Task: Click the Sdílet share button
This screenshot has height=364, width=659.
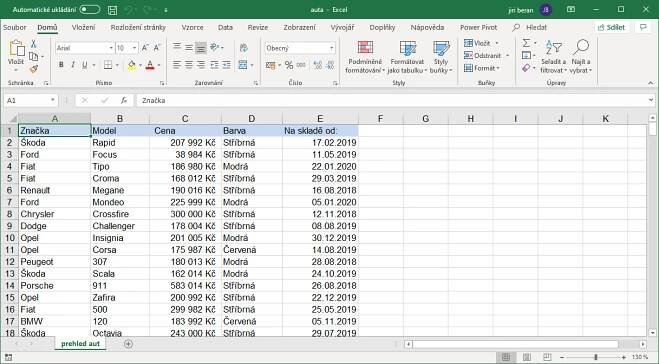Action: tap(612, 27)
